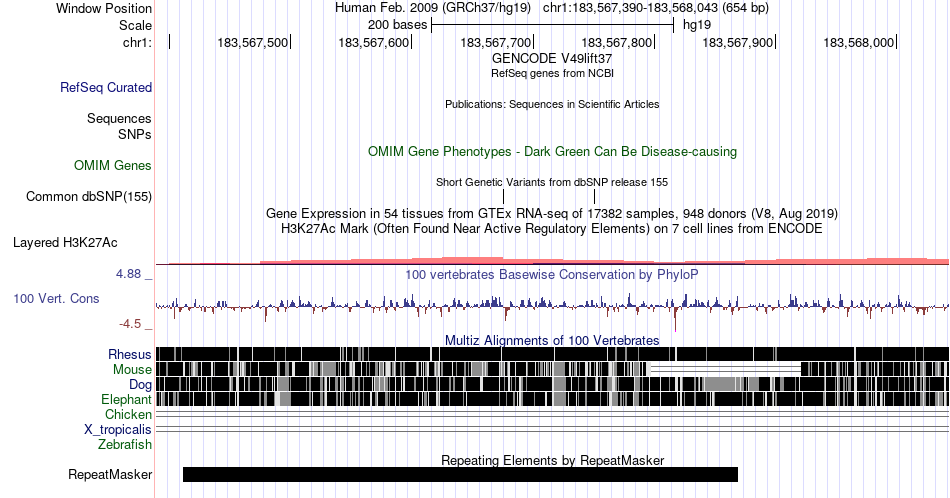Click the GTEx Gene Expression track title
The width and height of the screenshot is (950, 498).
(x=552, y=213)
